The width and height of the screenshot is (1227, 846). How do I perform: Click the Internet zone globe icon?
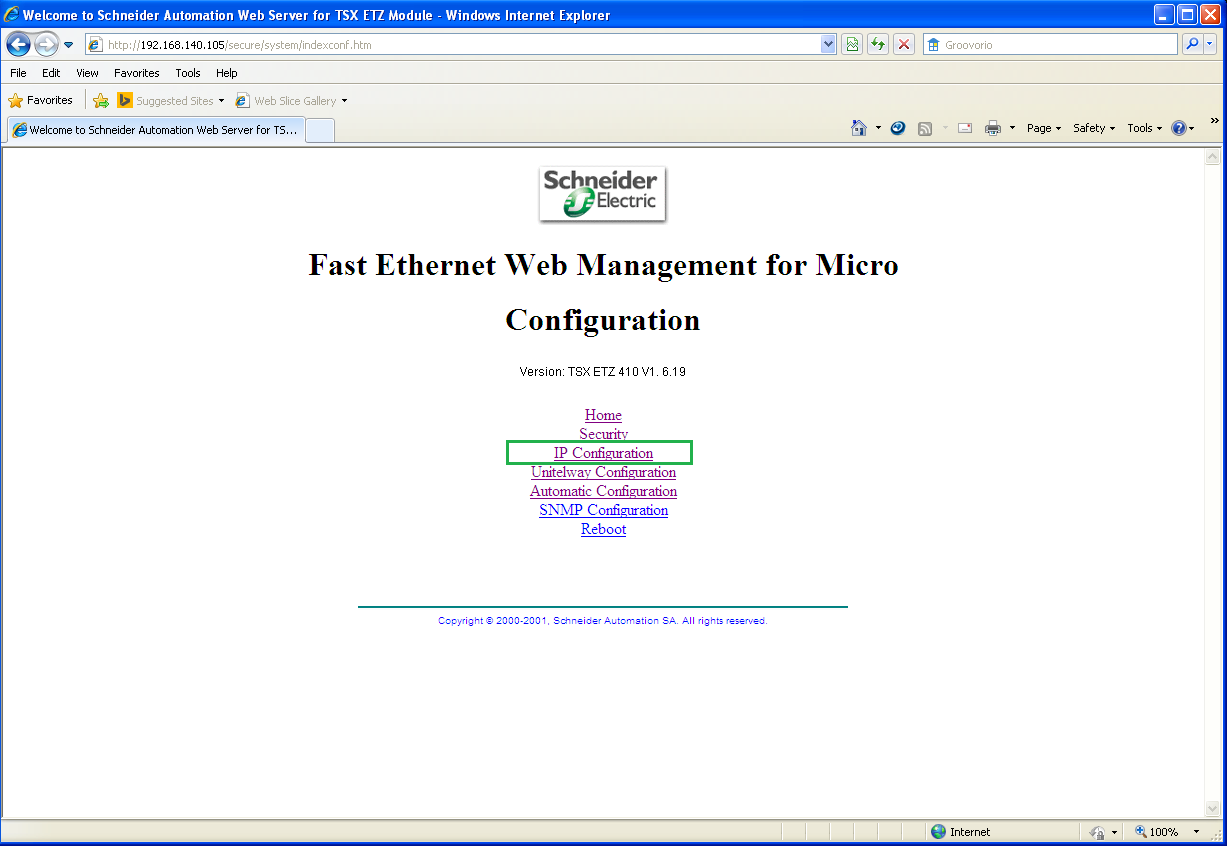click(x=938, y=832)
